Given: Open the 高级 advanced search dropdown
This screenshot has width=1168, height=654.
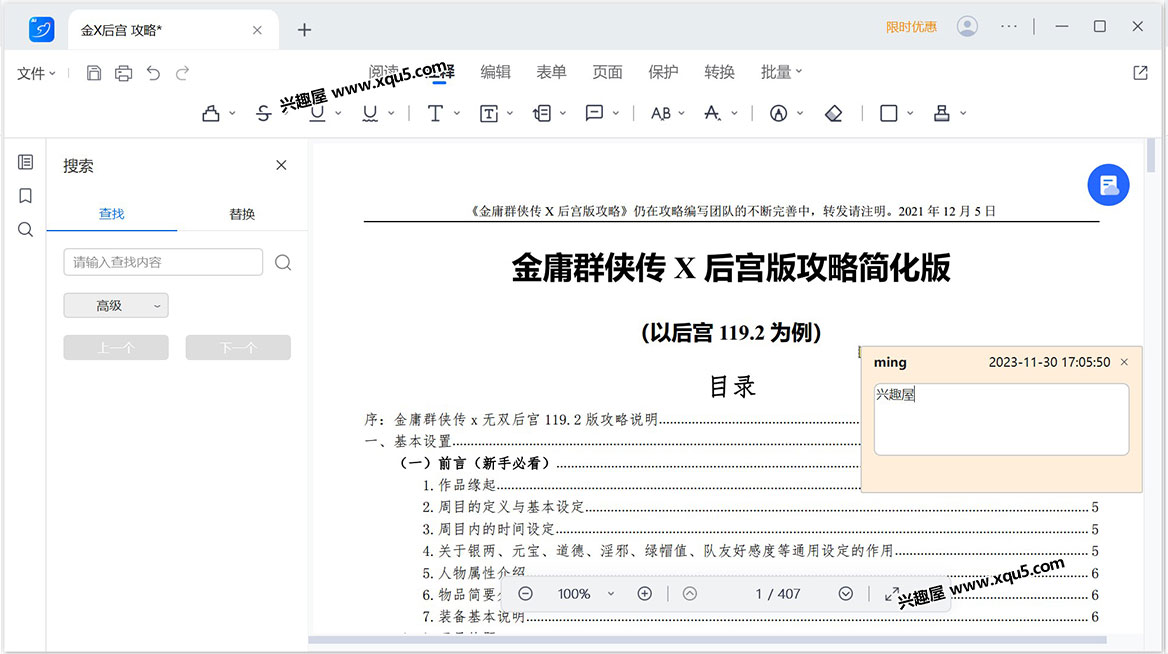Looking at the screenshot, I should [x=116, y=305].
